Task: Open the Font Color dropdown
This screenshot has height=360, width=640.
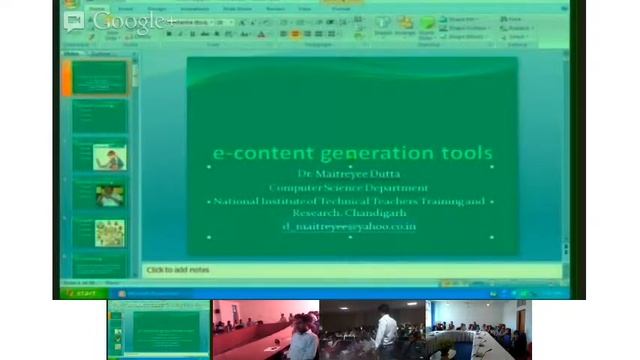Action: click(262, 34)
